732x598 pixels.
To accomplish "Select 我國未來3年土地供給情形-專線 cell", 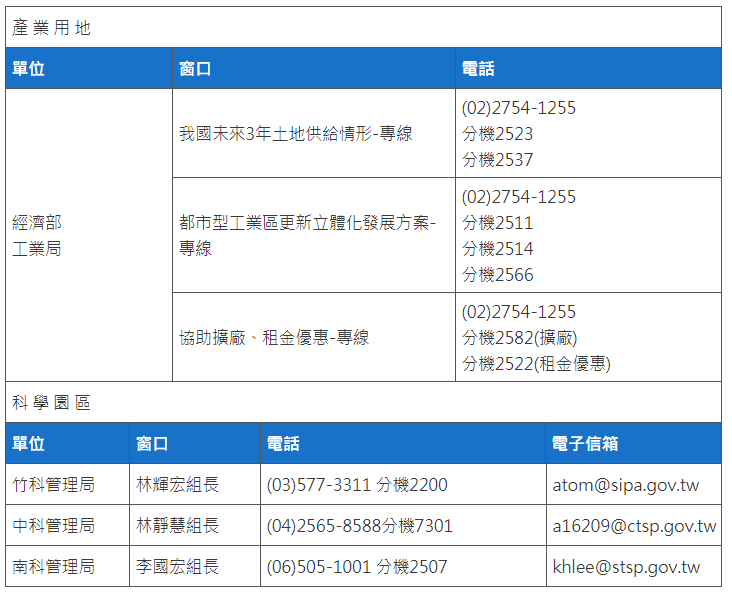I will (314, 134).
